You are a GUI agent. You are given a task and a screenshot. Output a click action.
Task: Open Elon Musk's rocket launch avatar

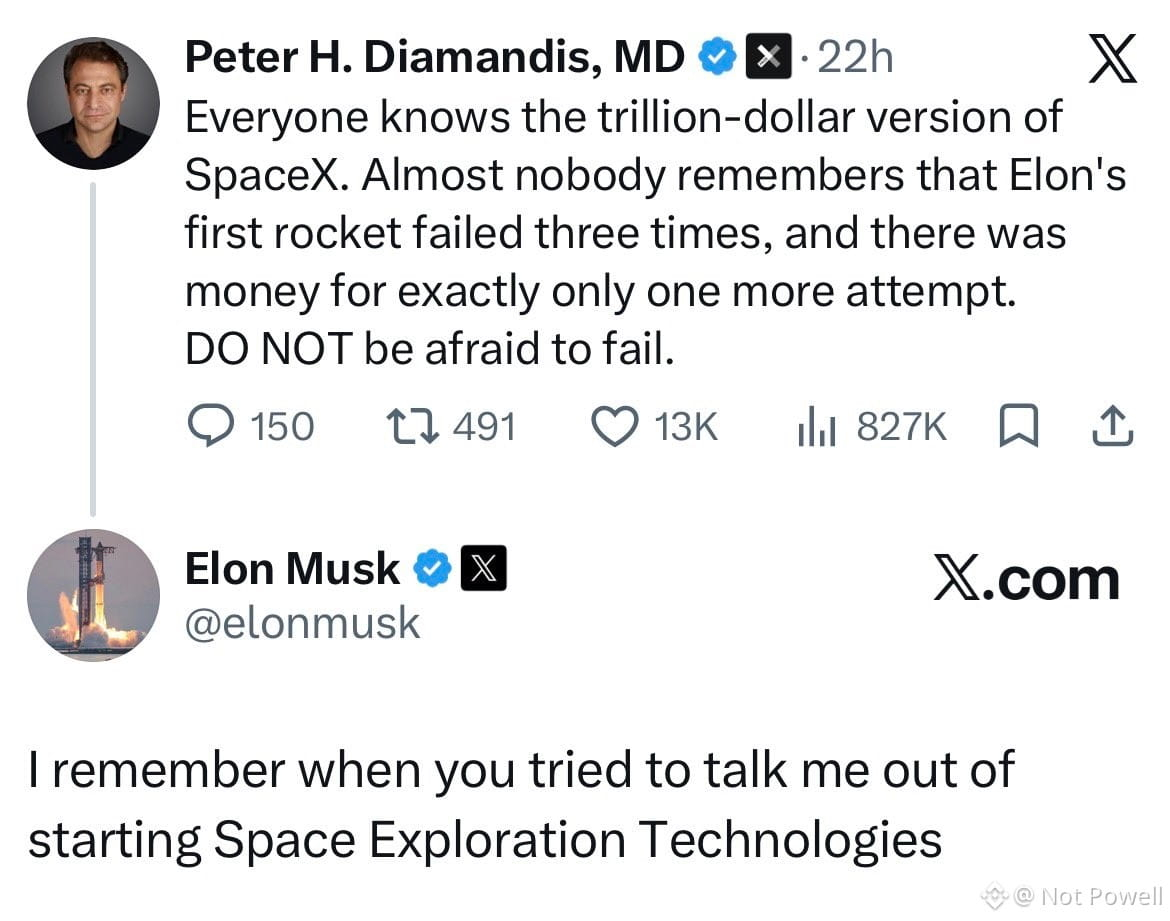(93, 595)
